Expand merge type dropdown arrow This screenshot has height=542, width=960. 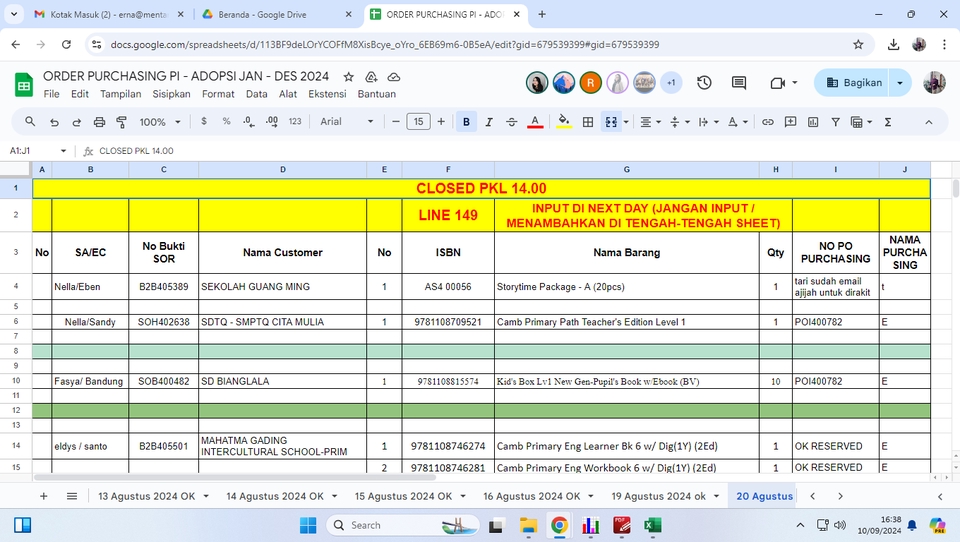coord(626,122)
